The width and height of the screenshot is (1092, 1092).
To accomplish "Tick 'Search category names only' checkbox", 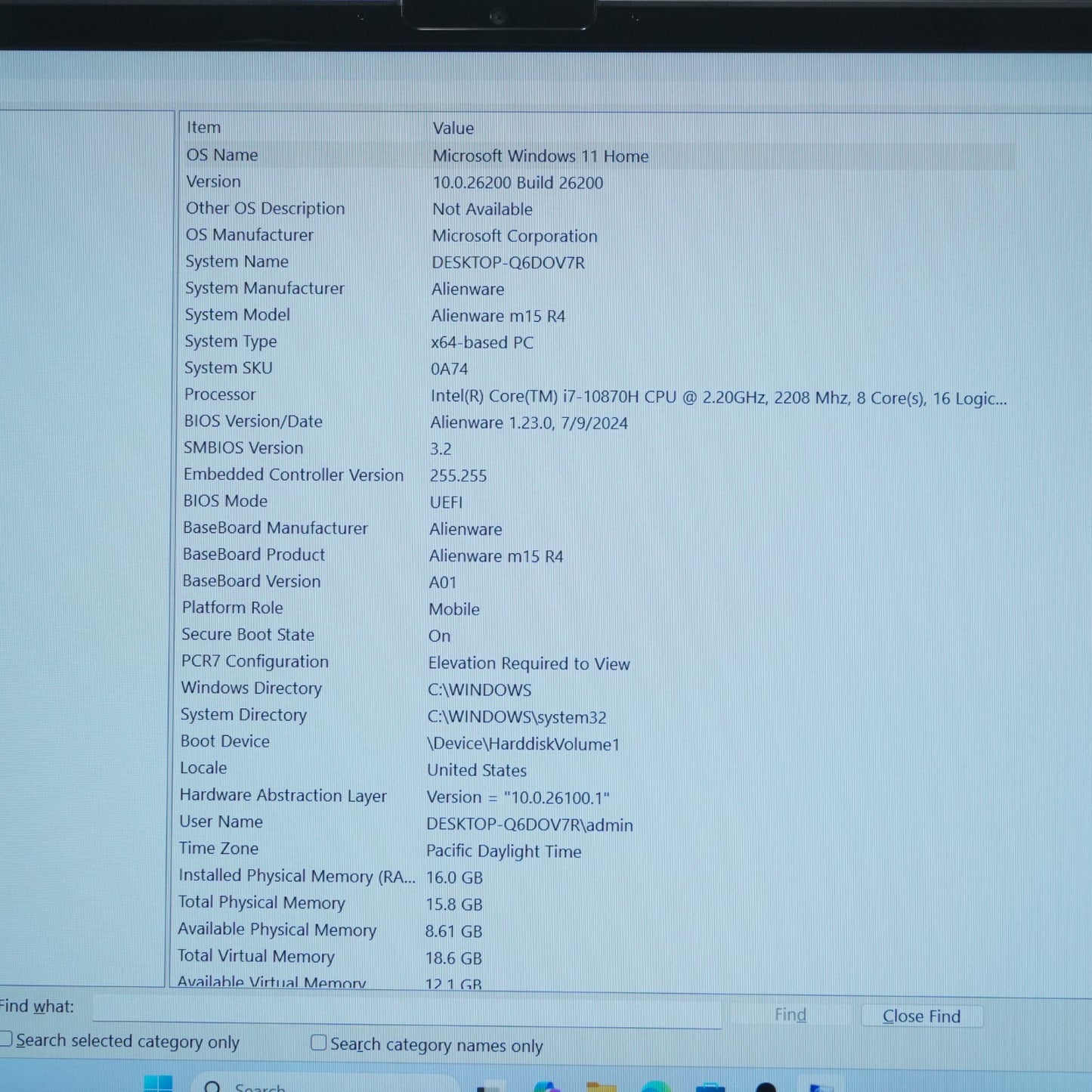I will tap(319, 1043).
